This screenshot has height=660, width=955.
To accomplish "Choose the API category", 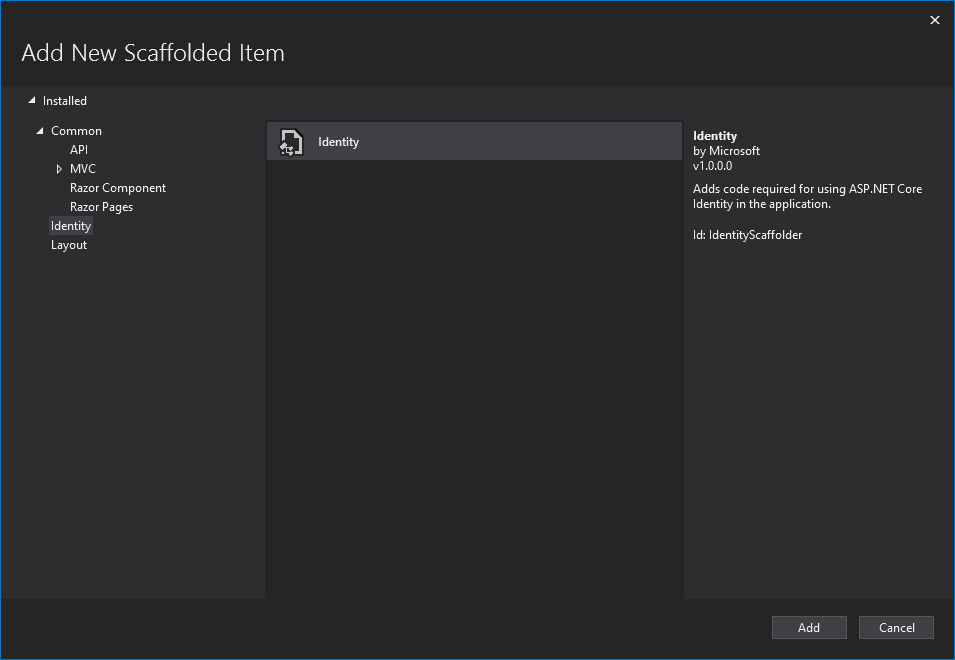I will point(79,150).
